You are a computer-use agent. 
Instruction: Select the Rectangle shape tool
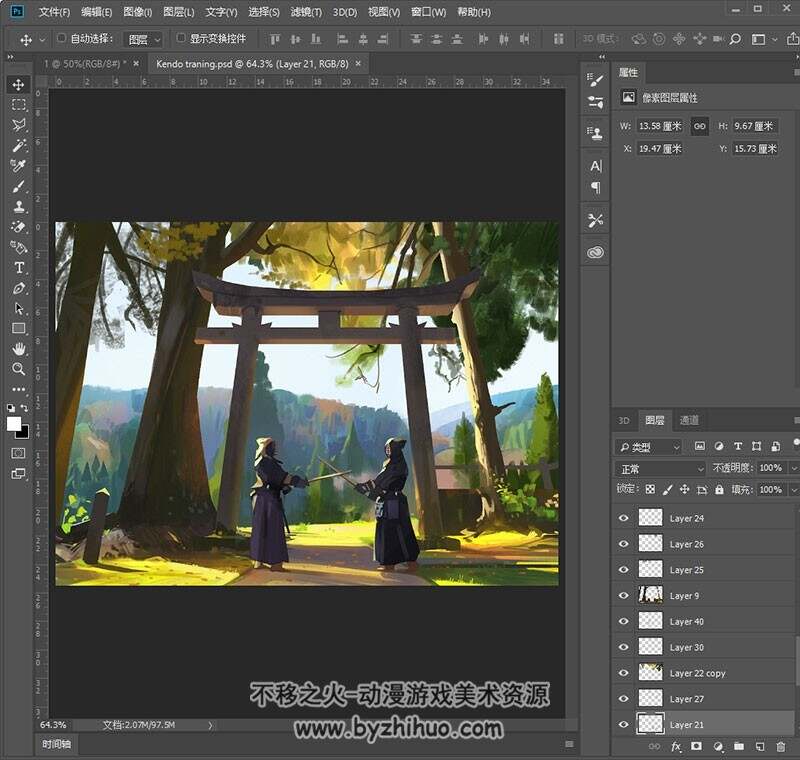19,328
